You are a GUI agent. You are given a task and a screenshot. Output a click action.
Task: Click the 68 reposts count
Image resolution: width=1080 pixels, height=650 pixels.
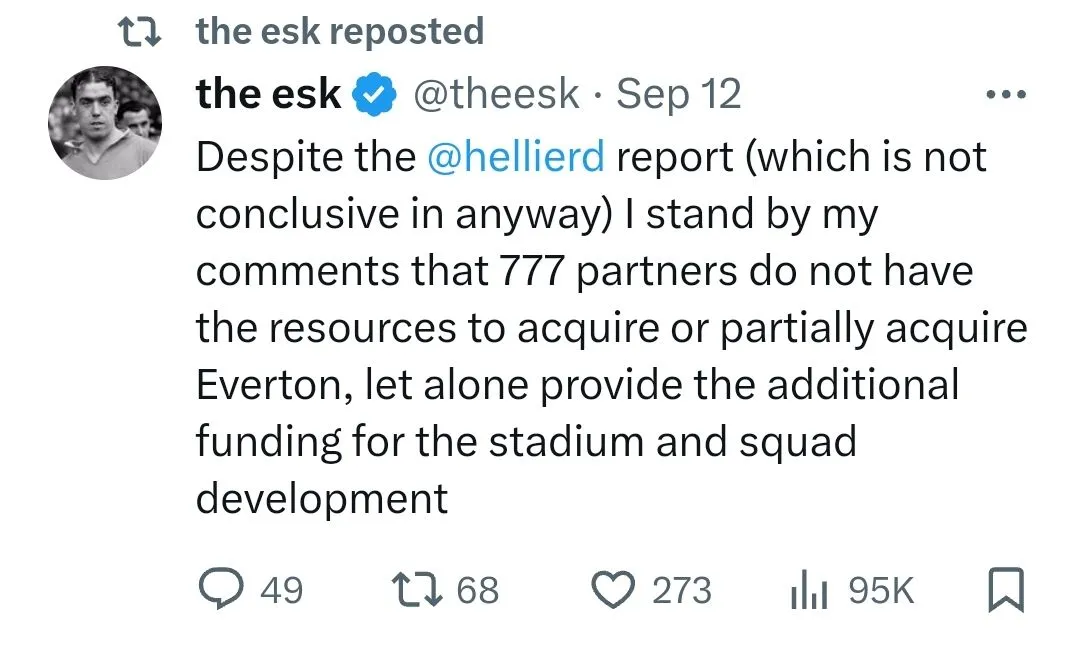pos(477,590)
